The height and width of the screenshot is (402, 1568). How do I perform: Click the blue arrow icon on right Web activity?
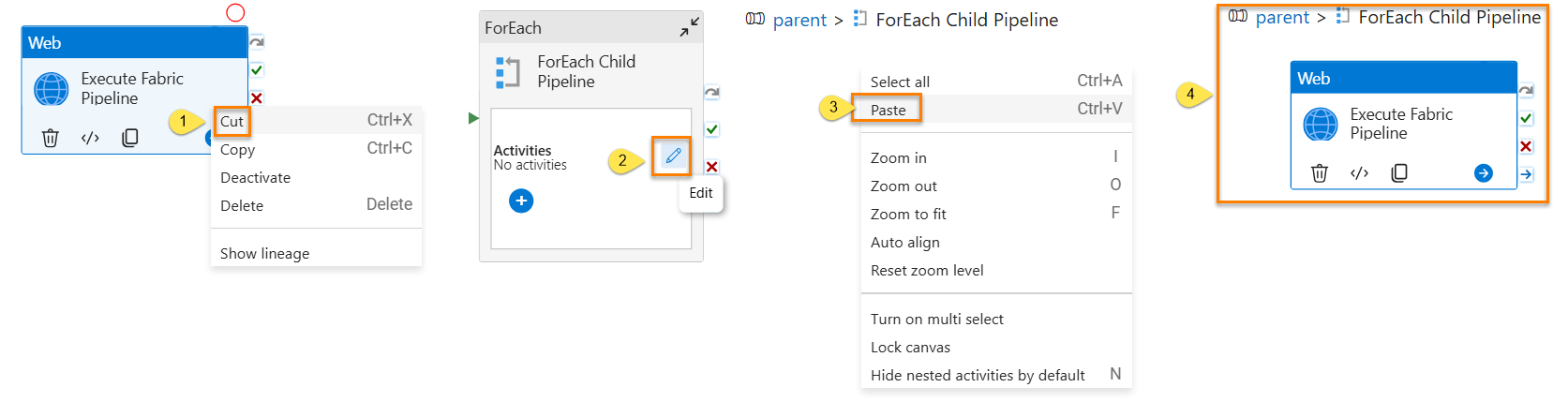pyautogui.click(x=1484, y=172)
